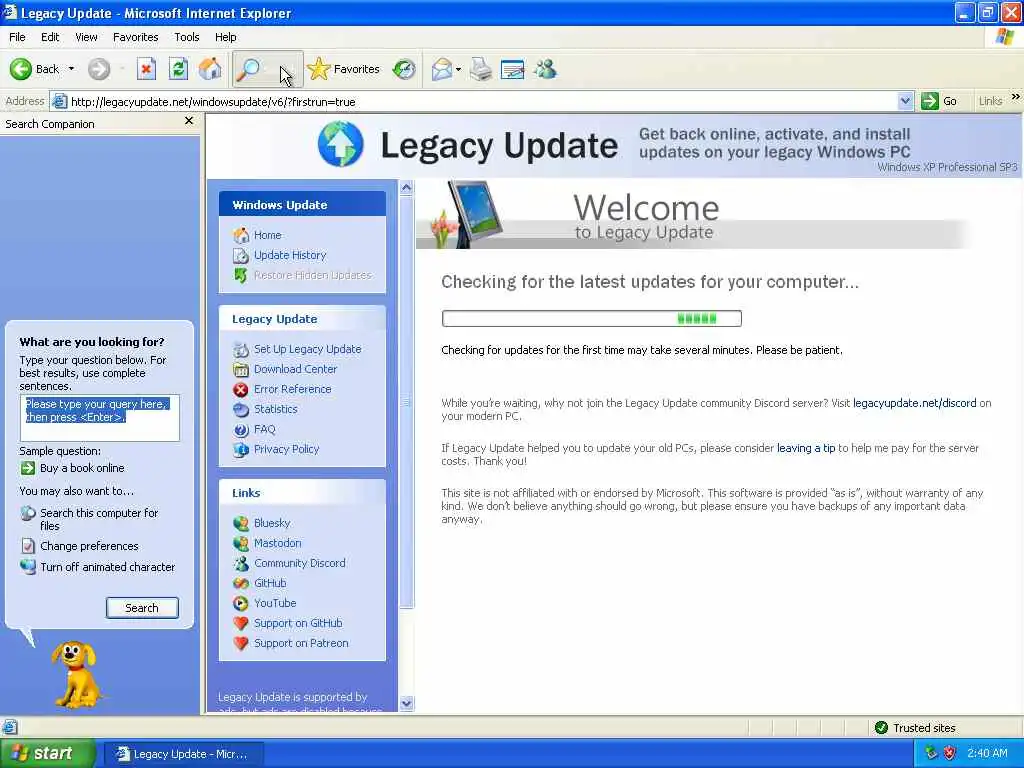The width and height of the screenshot is (1024, 768).
Task: Open the YouTube link
Action: tap(264, 603)
